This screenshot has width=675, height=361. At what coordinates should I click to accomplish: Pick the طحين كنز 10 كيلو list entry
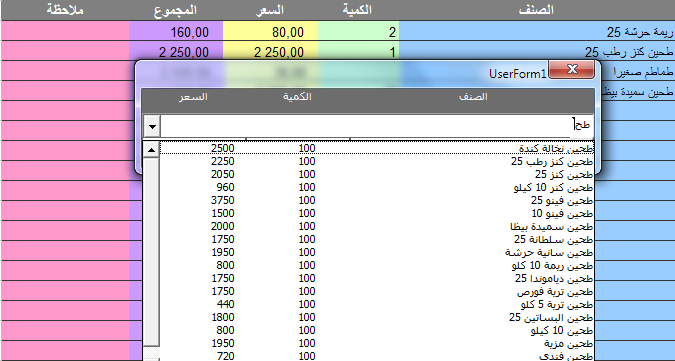coord(377,187)
